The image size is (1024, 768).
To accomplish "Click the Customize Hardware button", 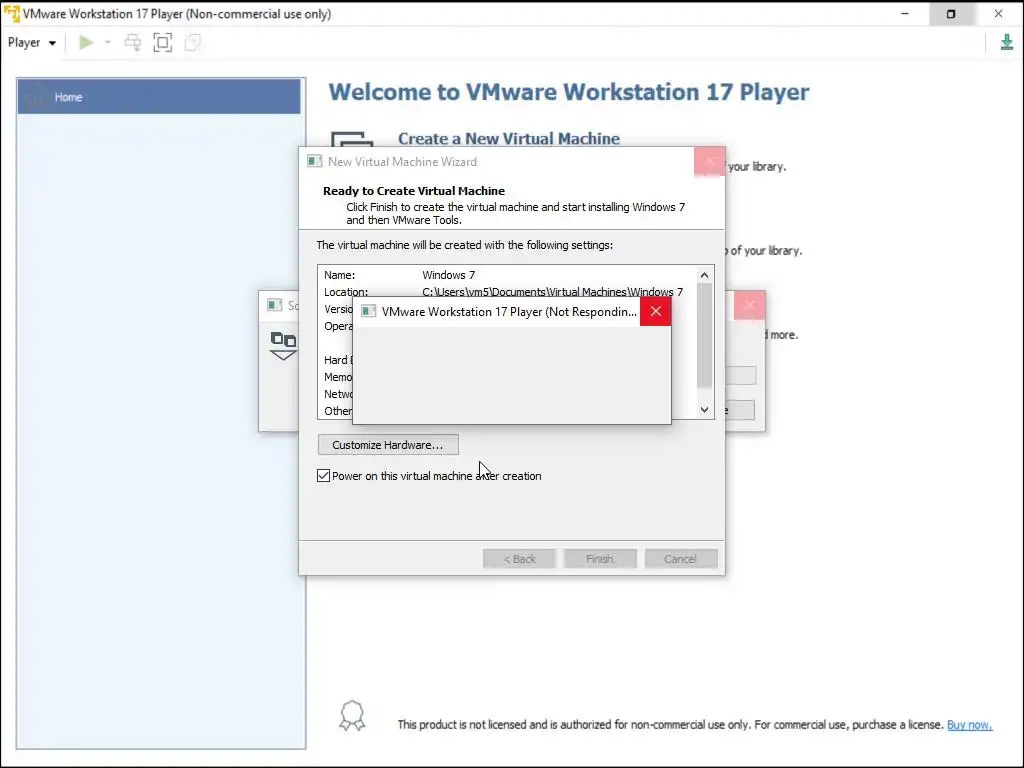I will click(388, 445).
